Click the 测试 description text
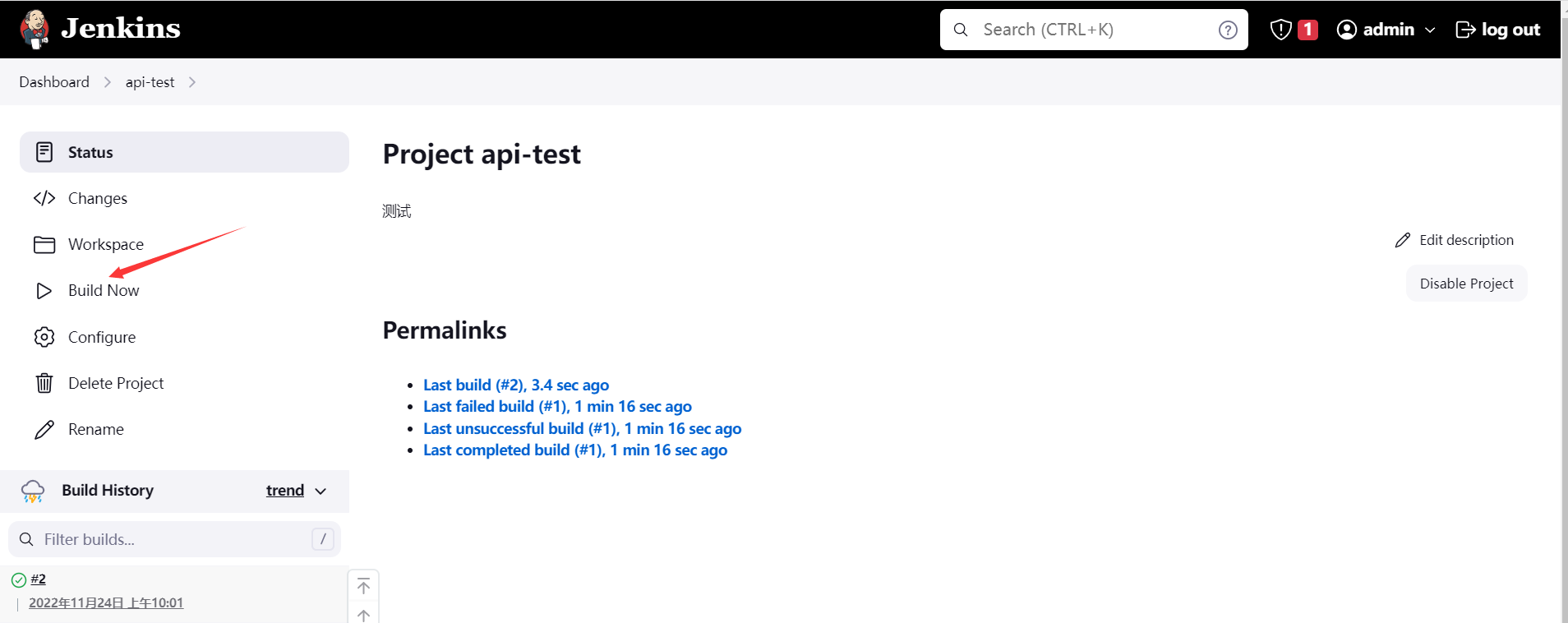This screenshot has width=1568, height=623. click(397, 211)
